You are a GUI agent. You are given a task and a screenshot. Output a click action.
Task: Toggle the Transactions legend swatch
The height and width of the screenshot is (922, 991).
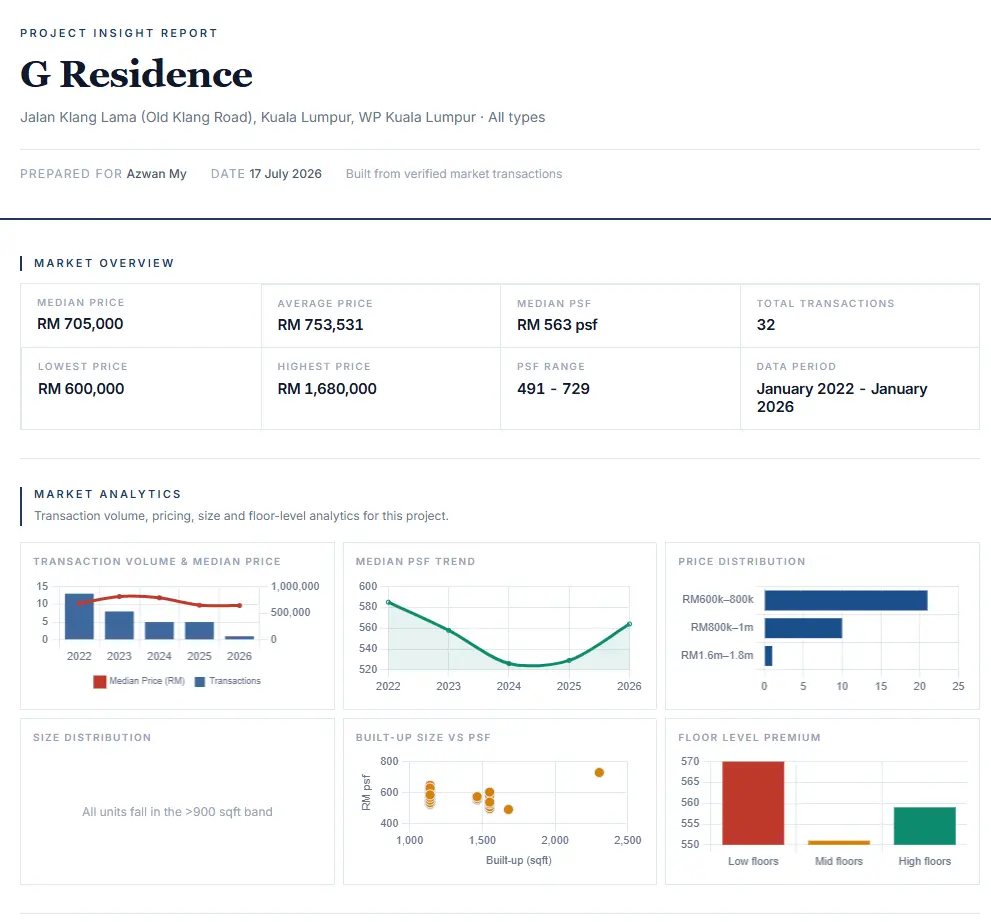click(x=200, y=682)
